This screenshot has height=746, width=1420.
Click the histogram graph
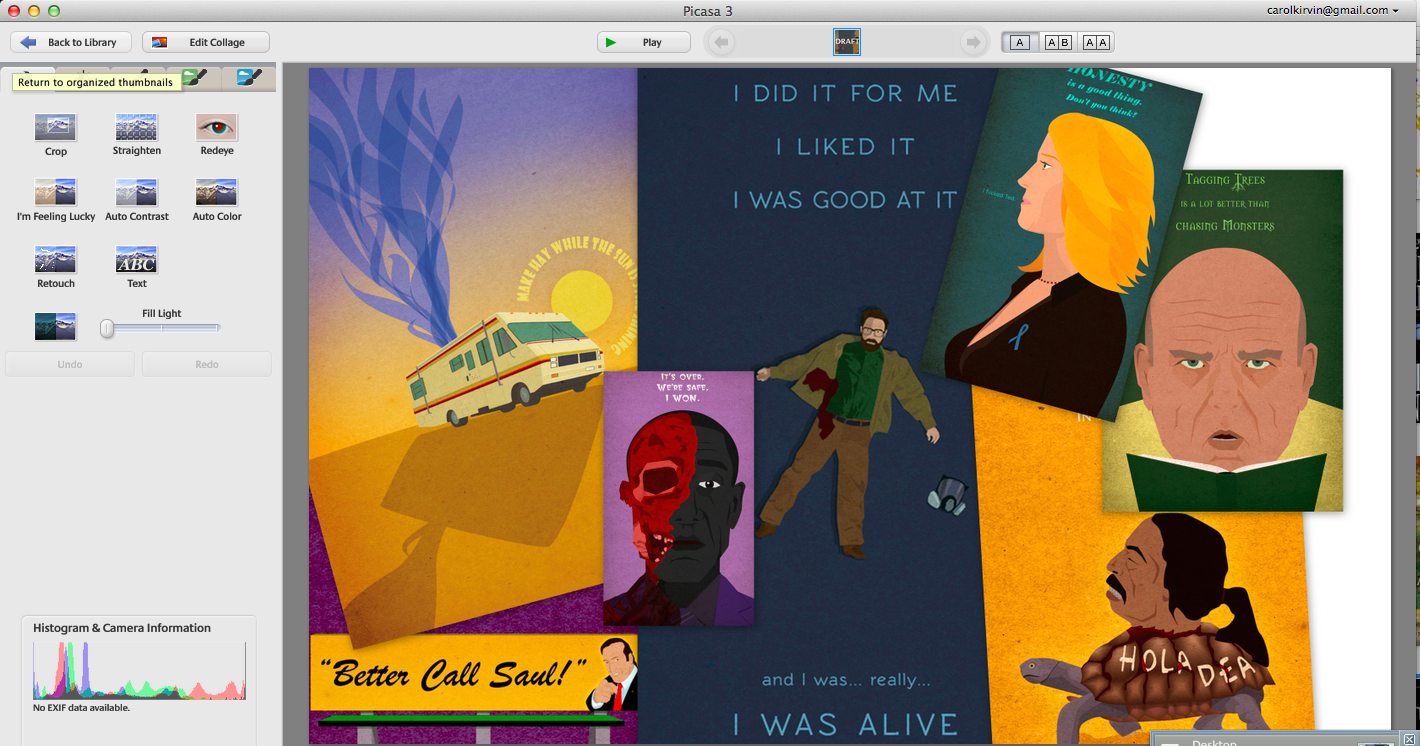click(x=140, y=670)
